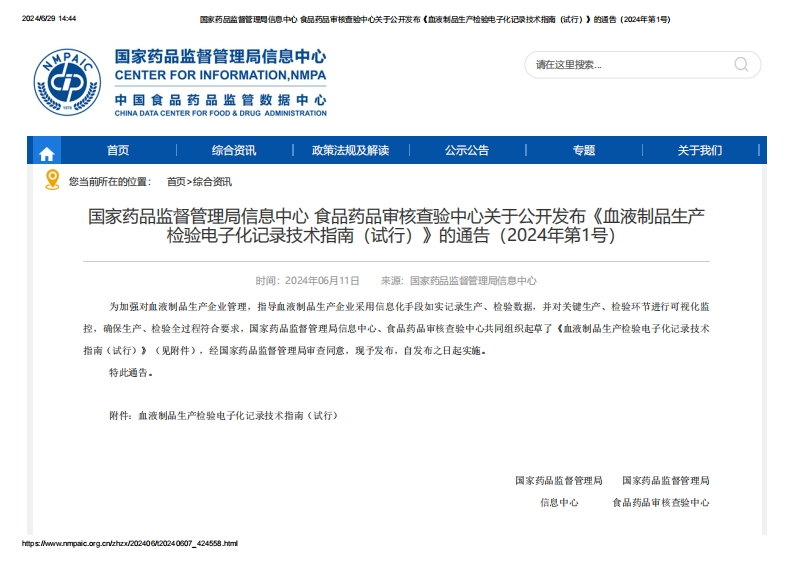793x561 pixels.
Task: Open the 首页 navigation menu item
Action: [x=118, y=151]
